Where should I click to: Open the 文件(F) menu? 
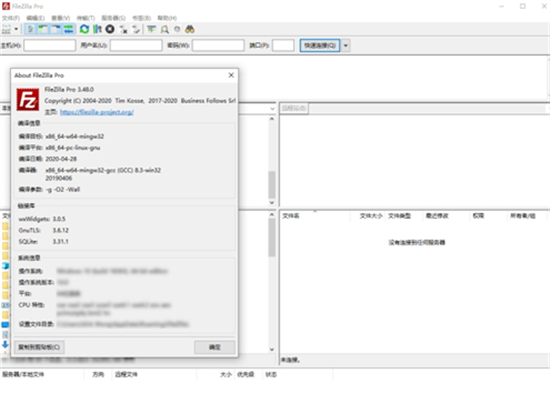11,18
